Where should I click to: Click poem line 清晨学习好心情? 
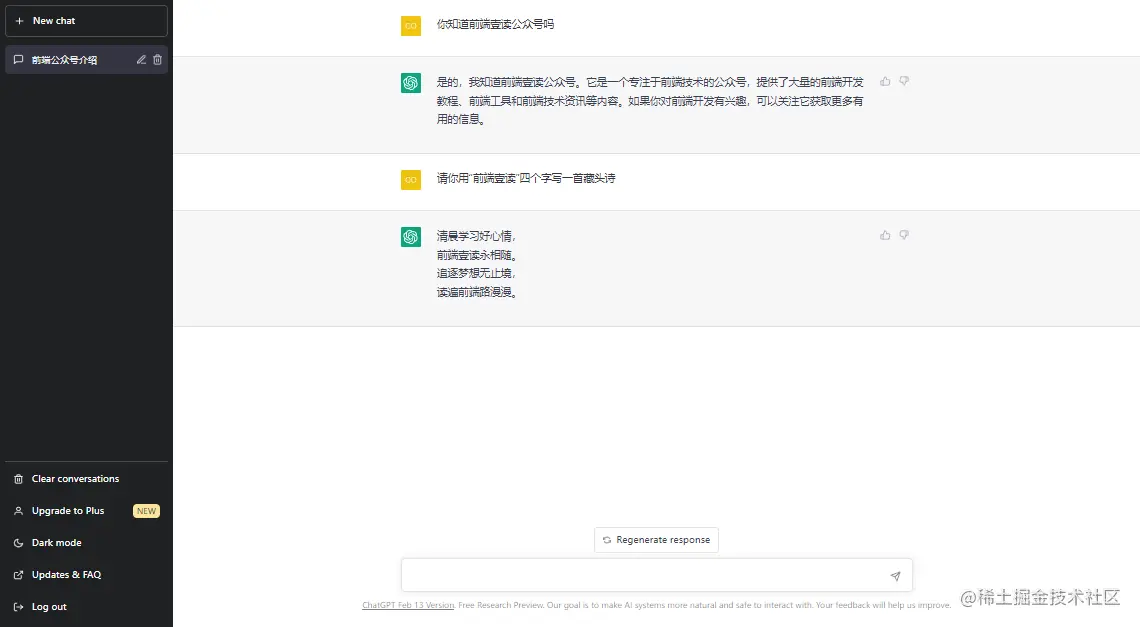476,236
